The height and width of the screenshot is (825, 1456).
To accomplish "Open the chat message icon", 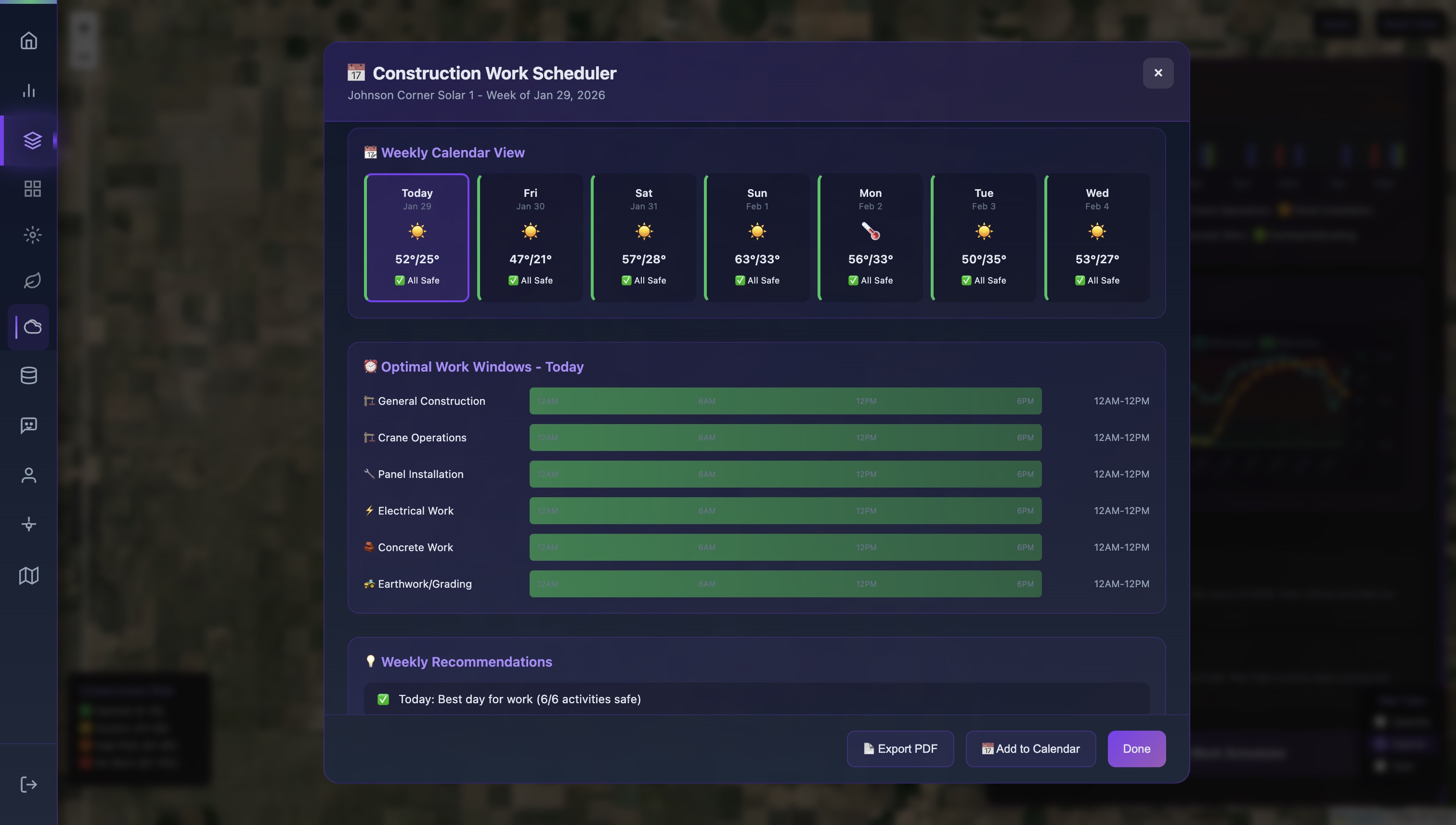I will [x=29, y=425].
